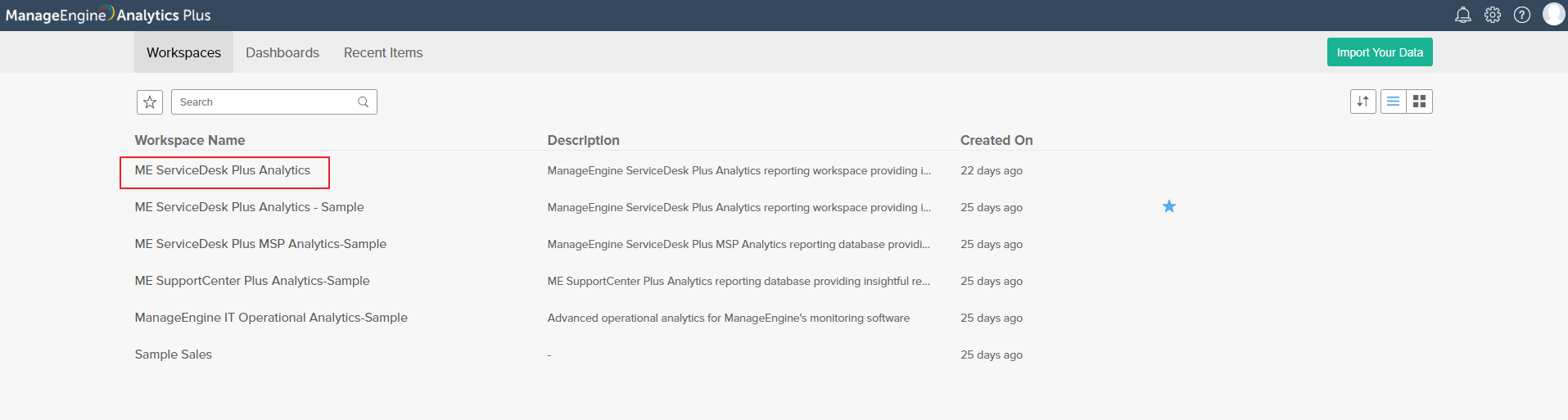This screenshot has width=1568, height=420.
Task: Open the Recent Items tab
Action: point(383,52)
